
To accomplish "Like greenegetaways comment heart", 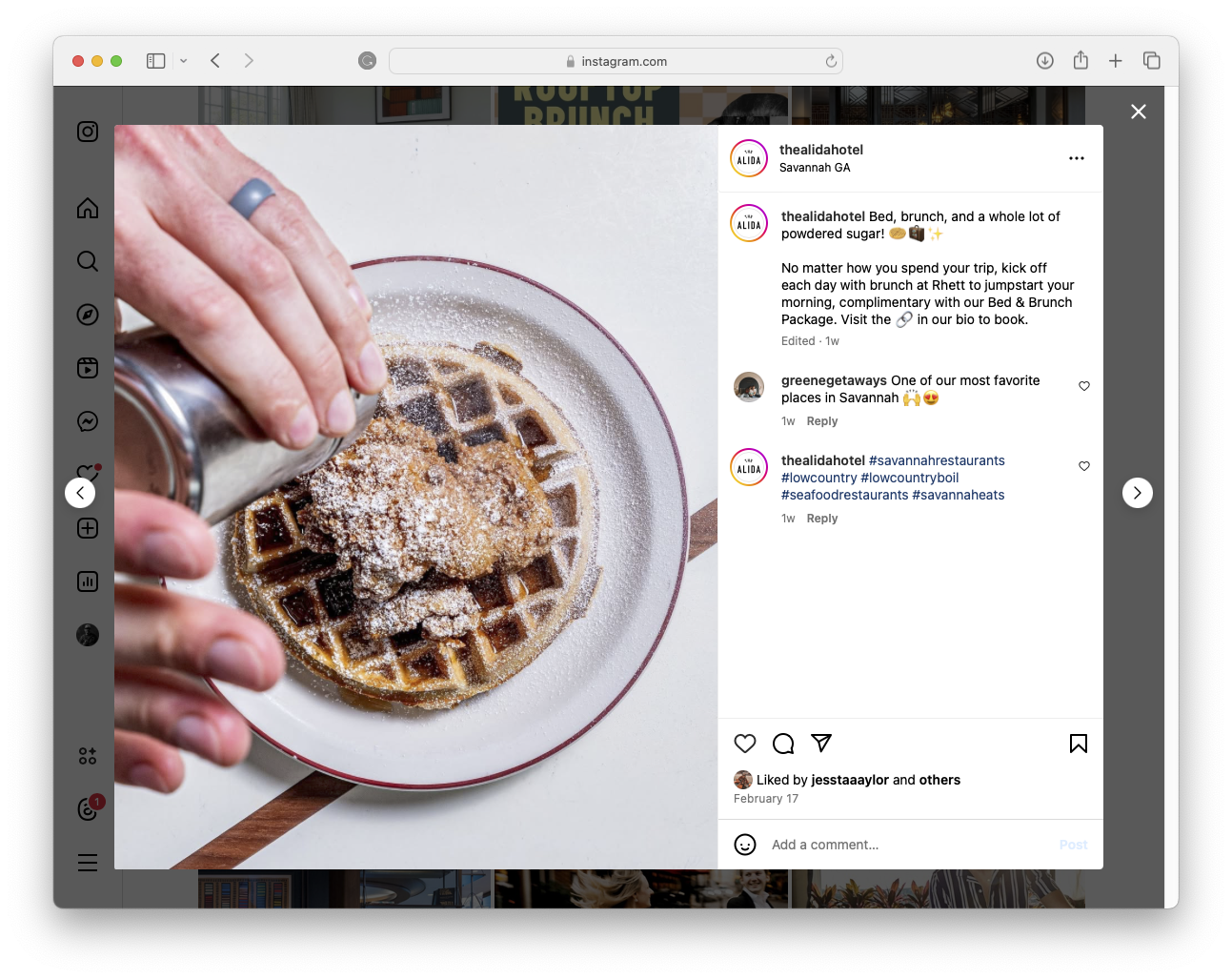I will [x=1084, y=386].
